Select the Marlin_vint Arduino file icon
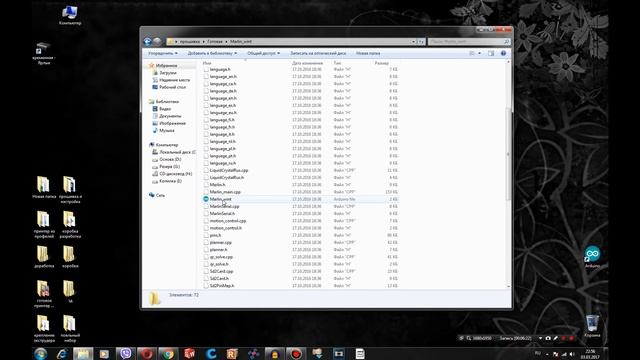The height and width of the screenshot is (360, 640). 206,199
